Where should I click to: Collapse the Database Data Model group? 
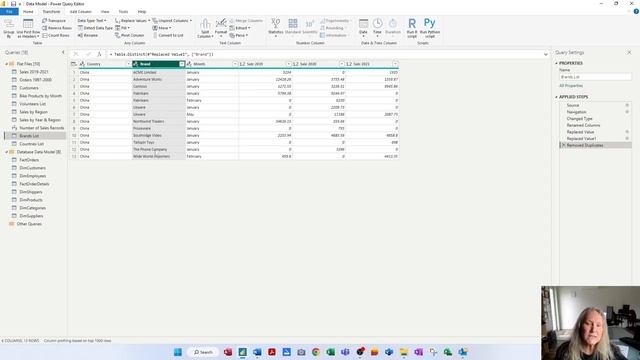coord(7,152)
